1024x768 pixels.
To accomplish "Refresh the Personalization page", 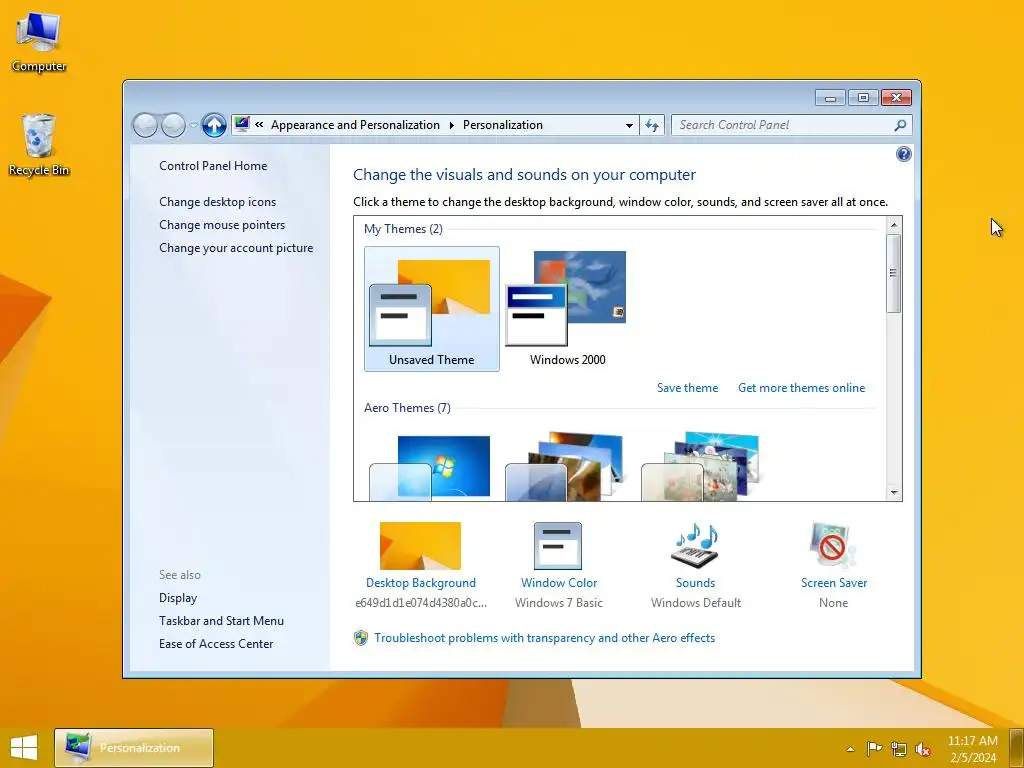I will (x=652, y=125).
